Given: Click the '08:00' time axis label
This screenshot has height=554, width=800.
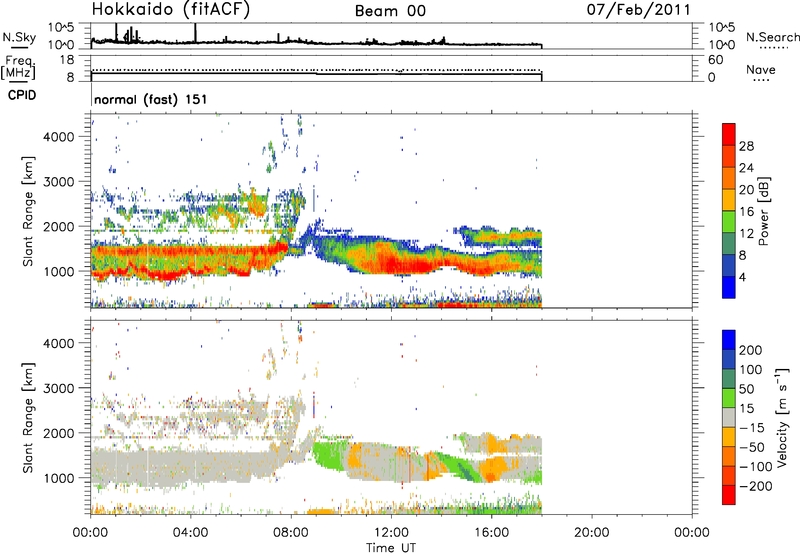Looking at the screenshot, I should [x=291, y=533].
